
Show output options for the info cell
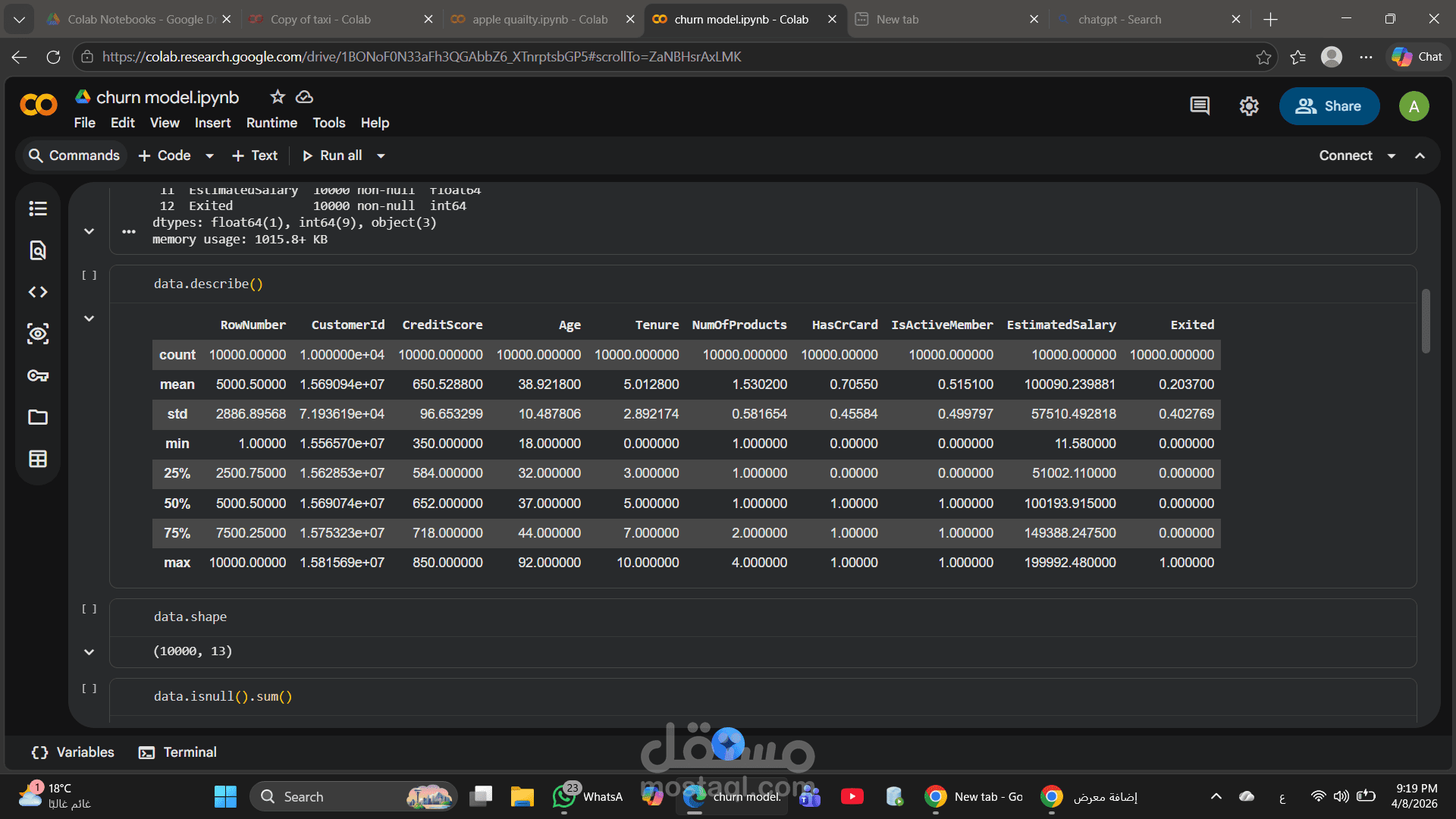129,231
